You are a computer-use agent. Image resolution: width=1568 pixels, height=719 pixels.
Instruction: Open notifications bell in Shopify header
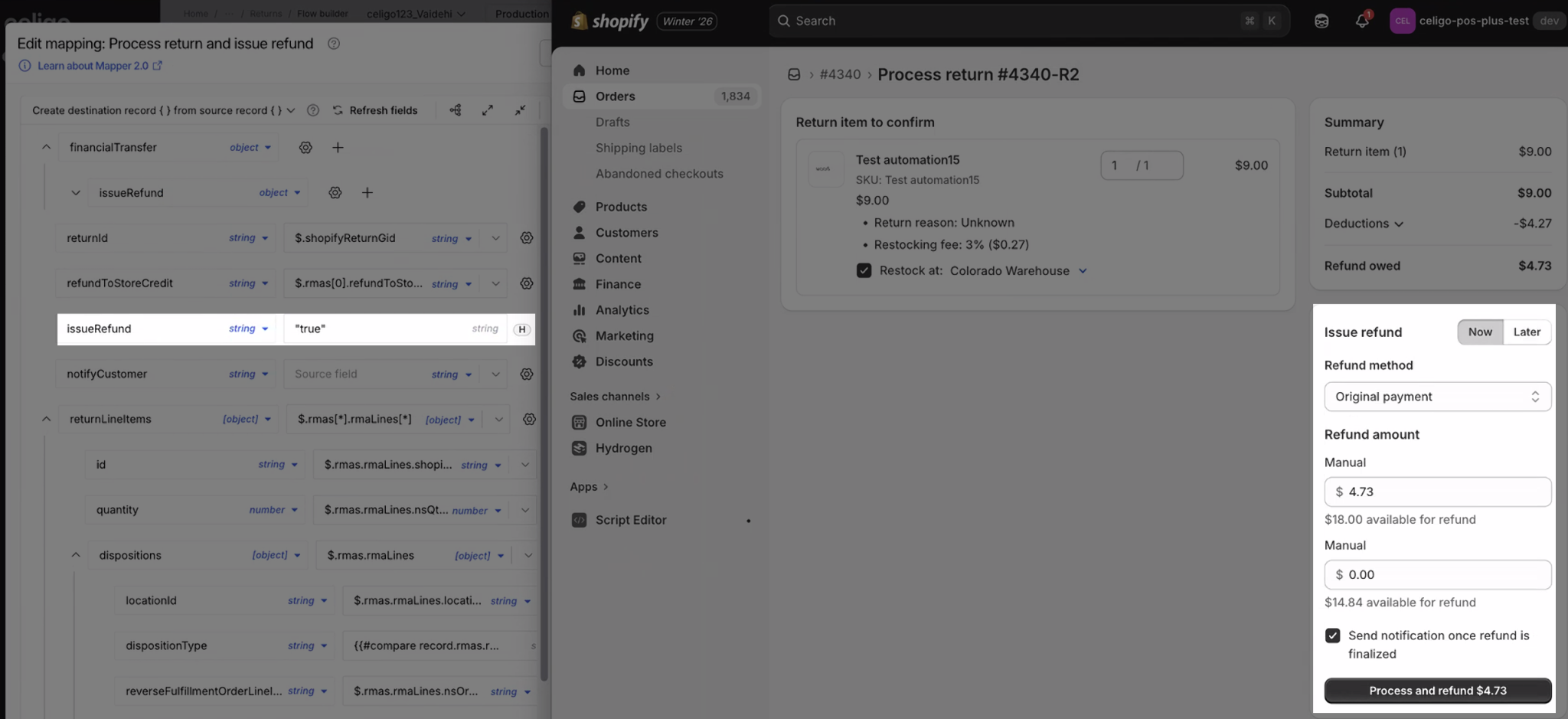click(1362, 21)
